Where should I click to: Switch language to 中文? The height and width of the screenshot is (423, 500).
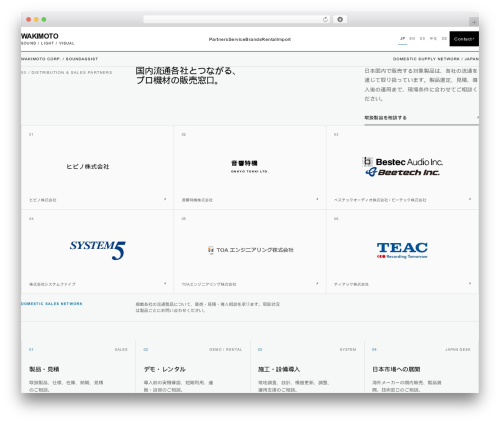433,39
